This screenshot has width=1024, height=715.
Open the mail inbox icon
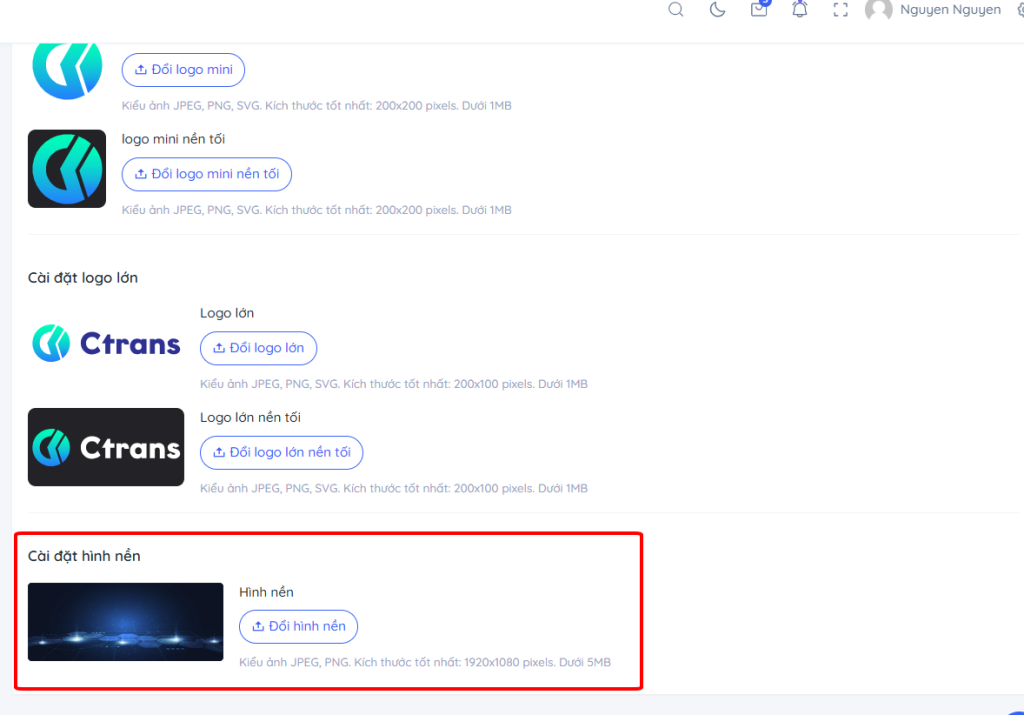coord(759,10)
